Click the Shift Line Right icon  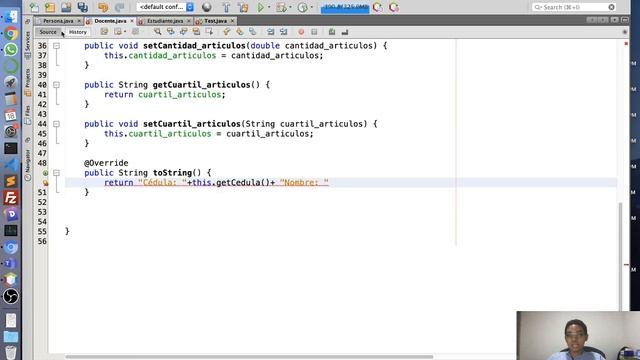pos(283,32)
